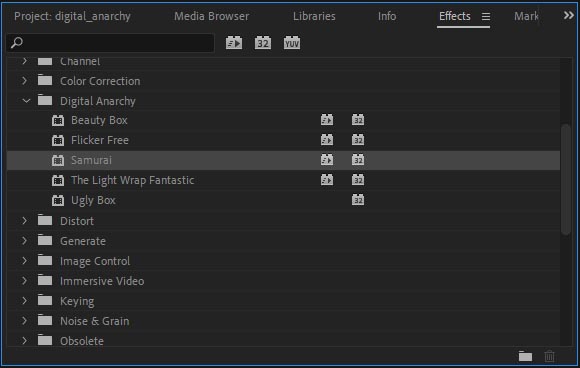Expand the Distort folder
This screenshot has height=368, width=580.
pyautogui.click(x=24, y=220)
